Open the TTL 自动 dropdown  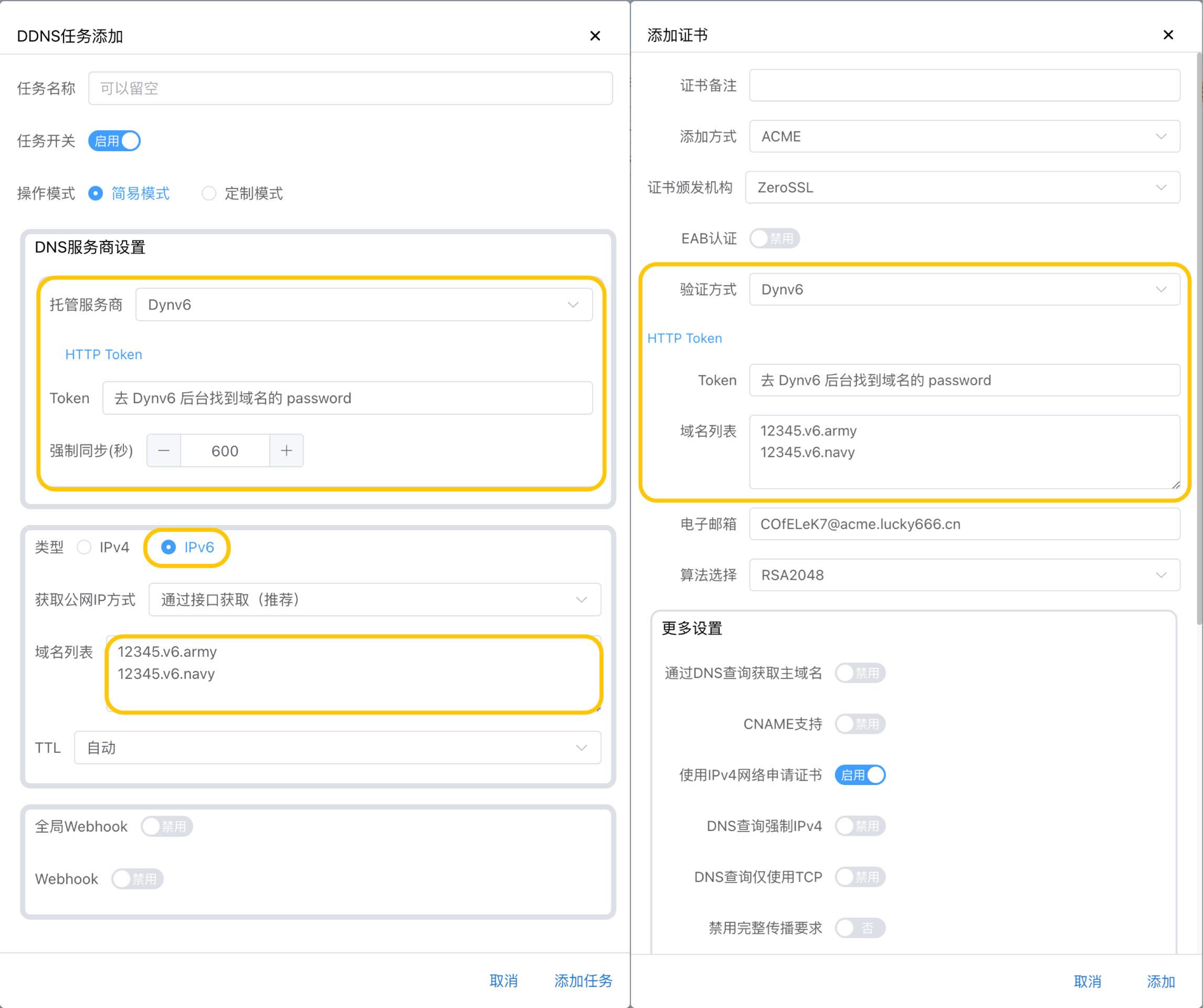coord(337,748)
